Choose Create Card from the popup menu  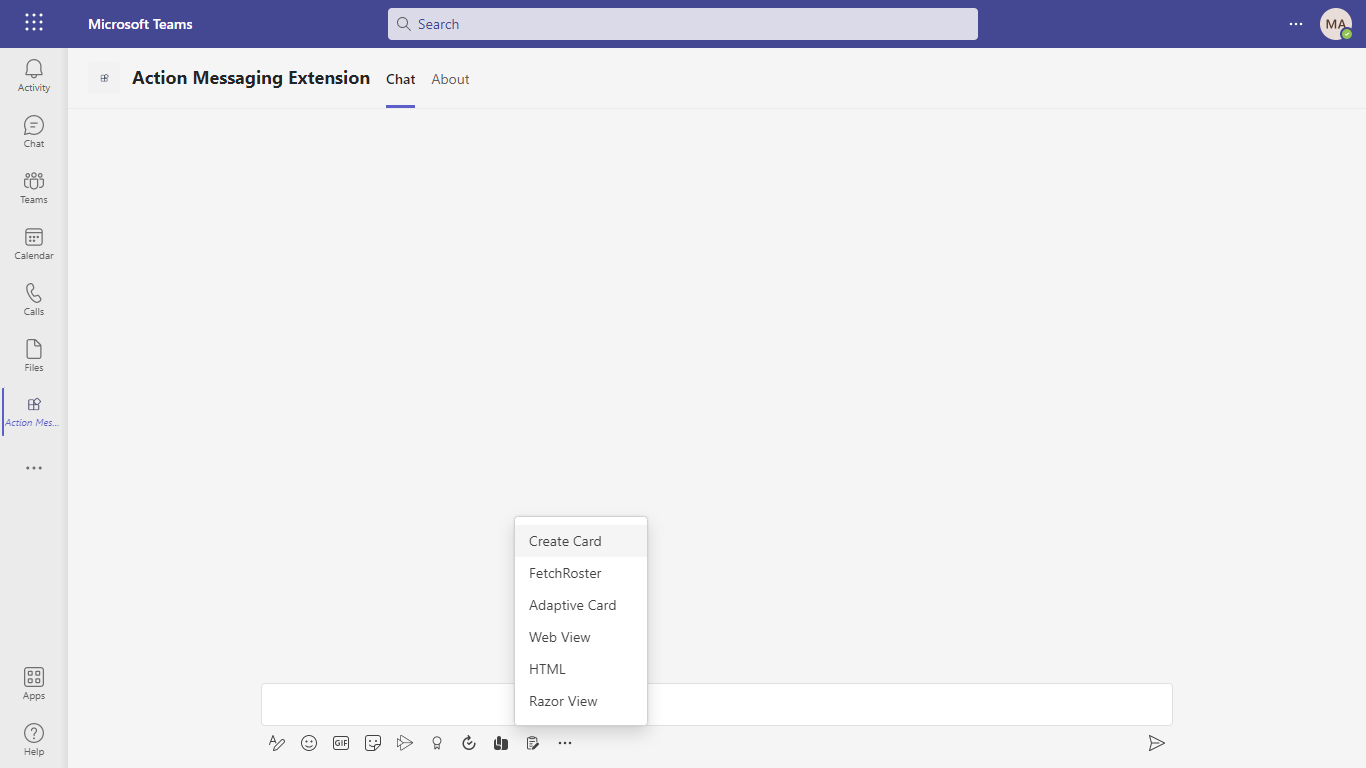[x=581, y=541]
